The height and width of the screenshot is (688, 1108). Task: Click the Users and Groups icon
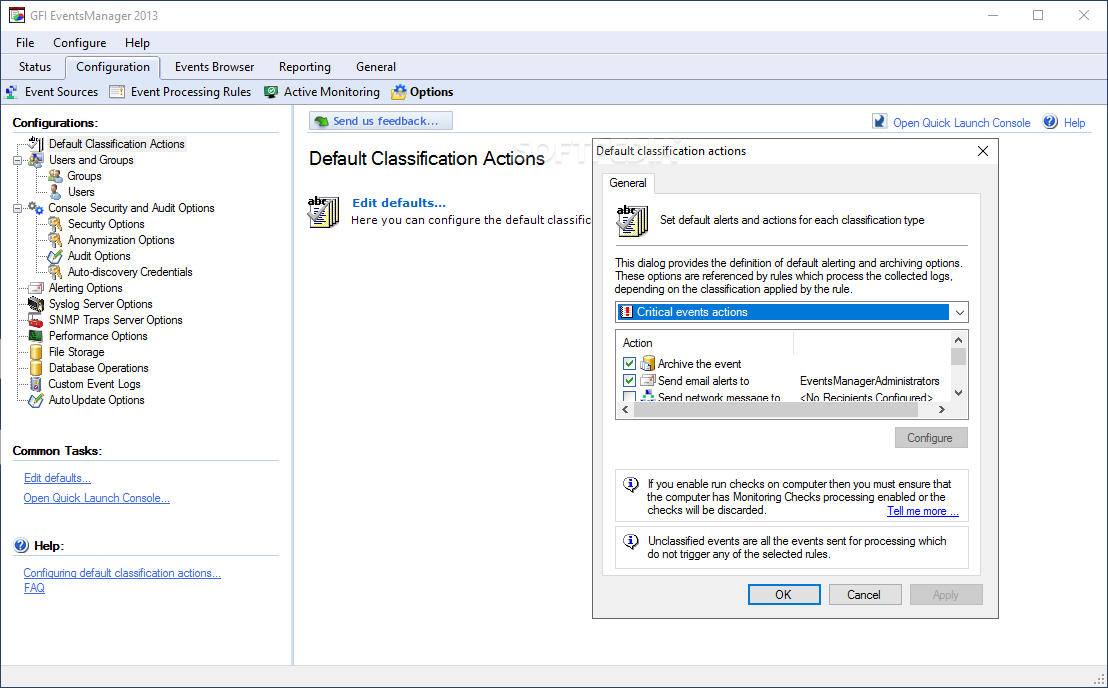(x=36, y=160)
